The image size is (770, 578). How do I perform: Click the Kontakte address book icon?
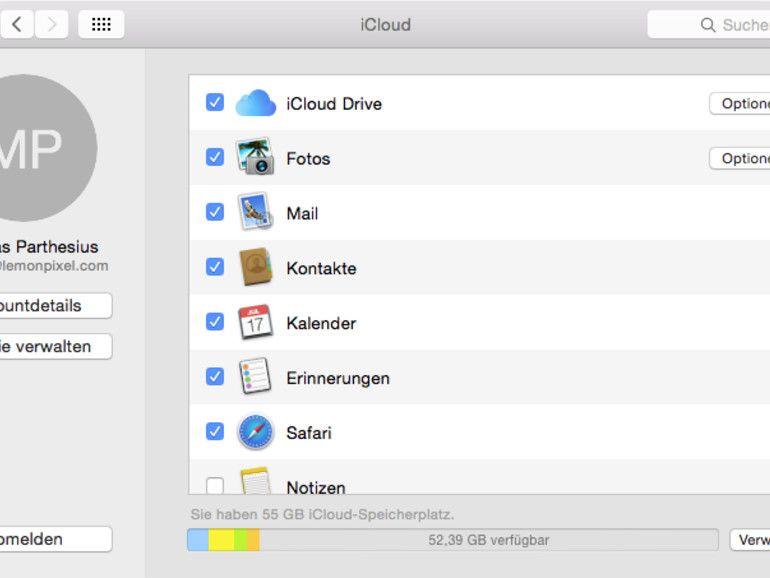click(x=255, y=267)
